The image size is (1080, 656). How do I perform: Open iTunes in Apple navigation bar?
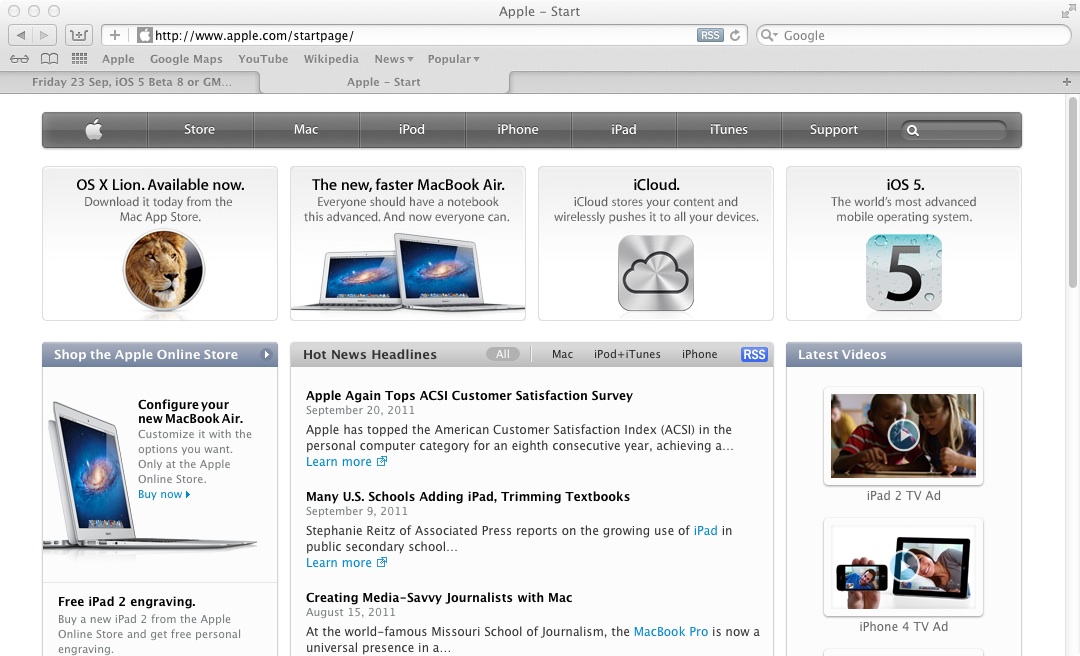(x=728, y=130)
